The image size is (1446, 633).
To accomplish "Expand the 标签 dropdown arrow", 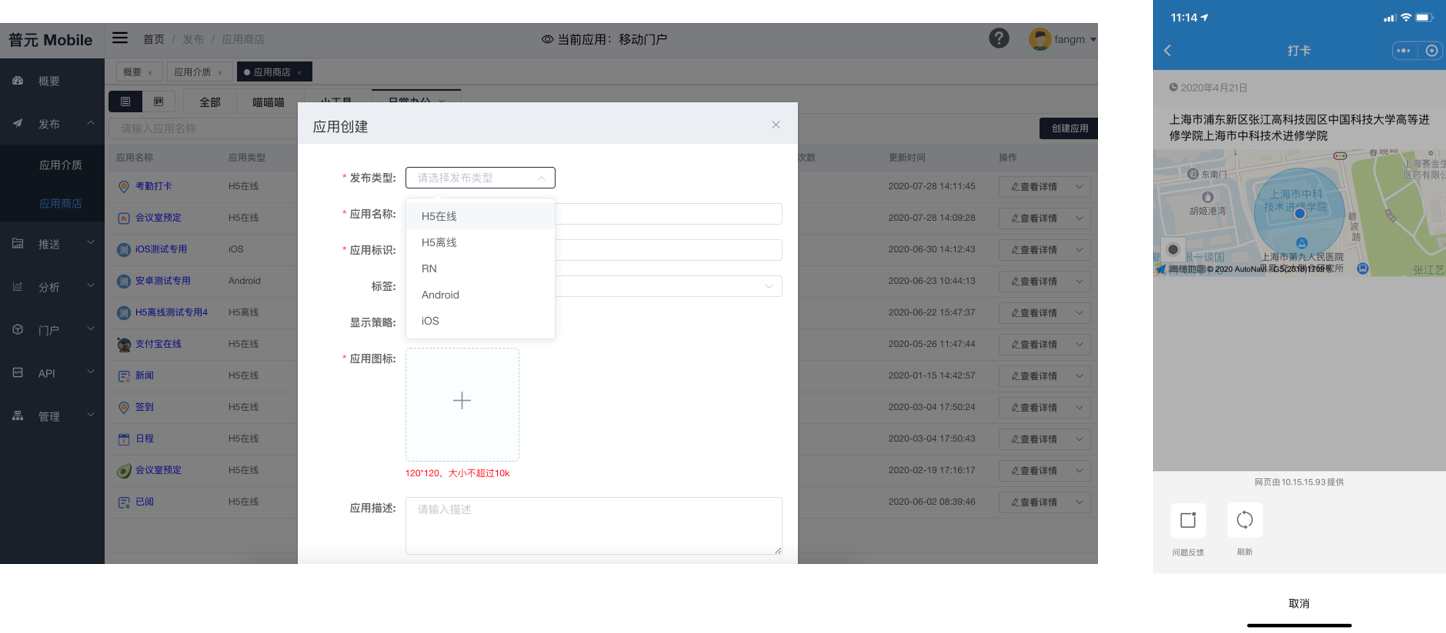I will pos(768,286).
